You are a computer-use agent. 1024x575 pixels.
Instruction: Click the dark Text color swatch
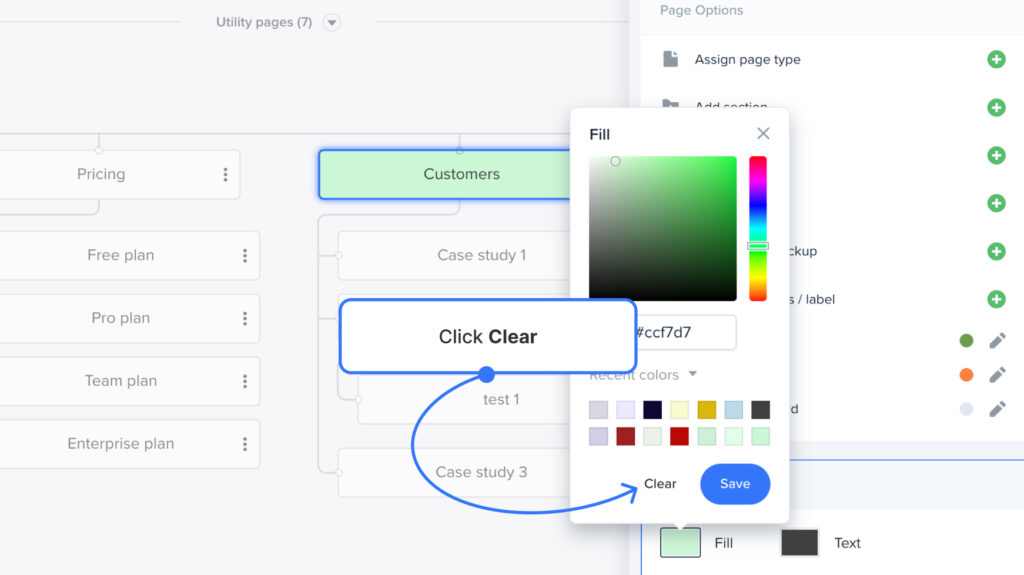coord(799,542)
